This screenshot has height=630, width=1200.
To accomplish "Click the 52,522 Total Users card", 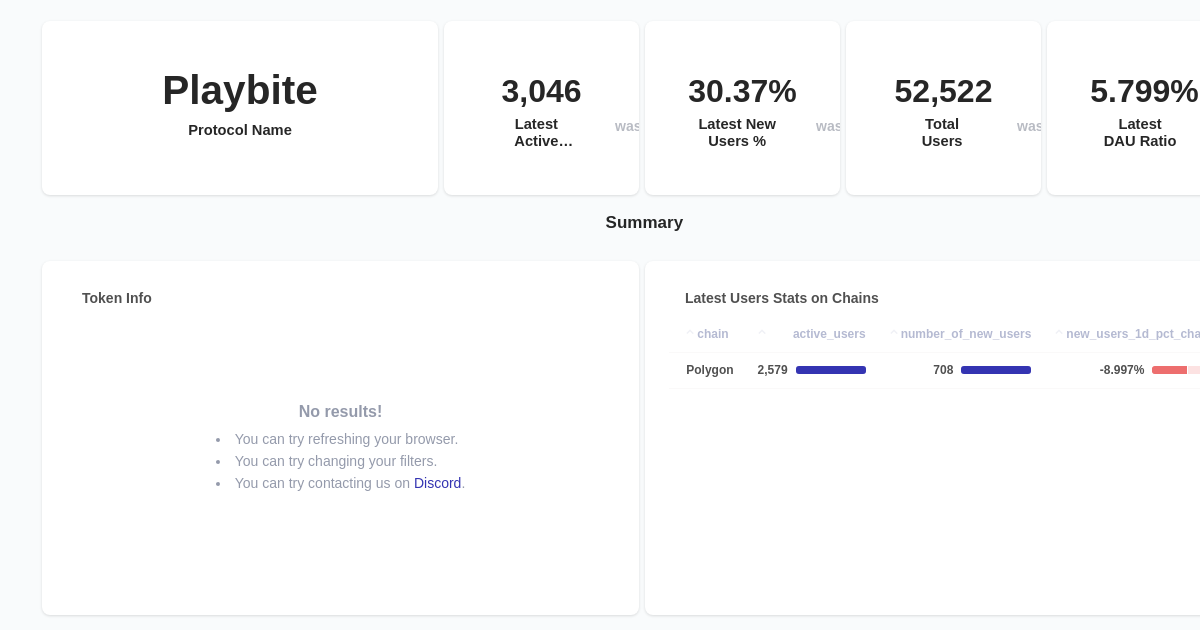I will (x=943, y=108).
